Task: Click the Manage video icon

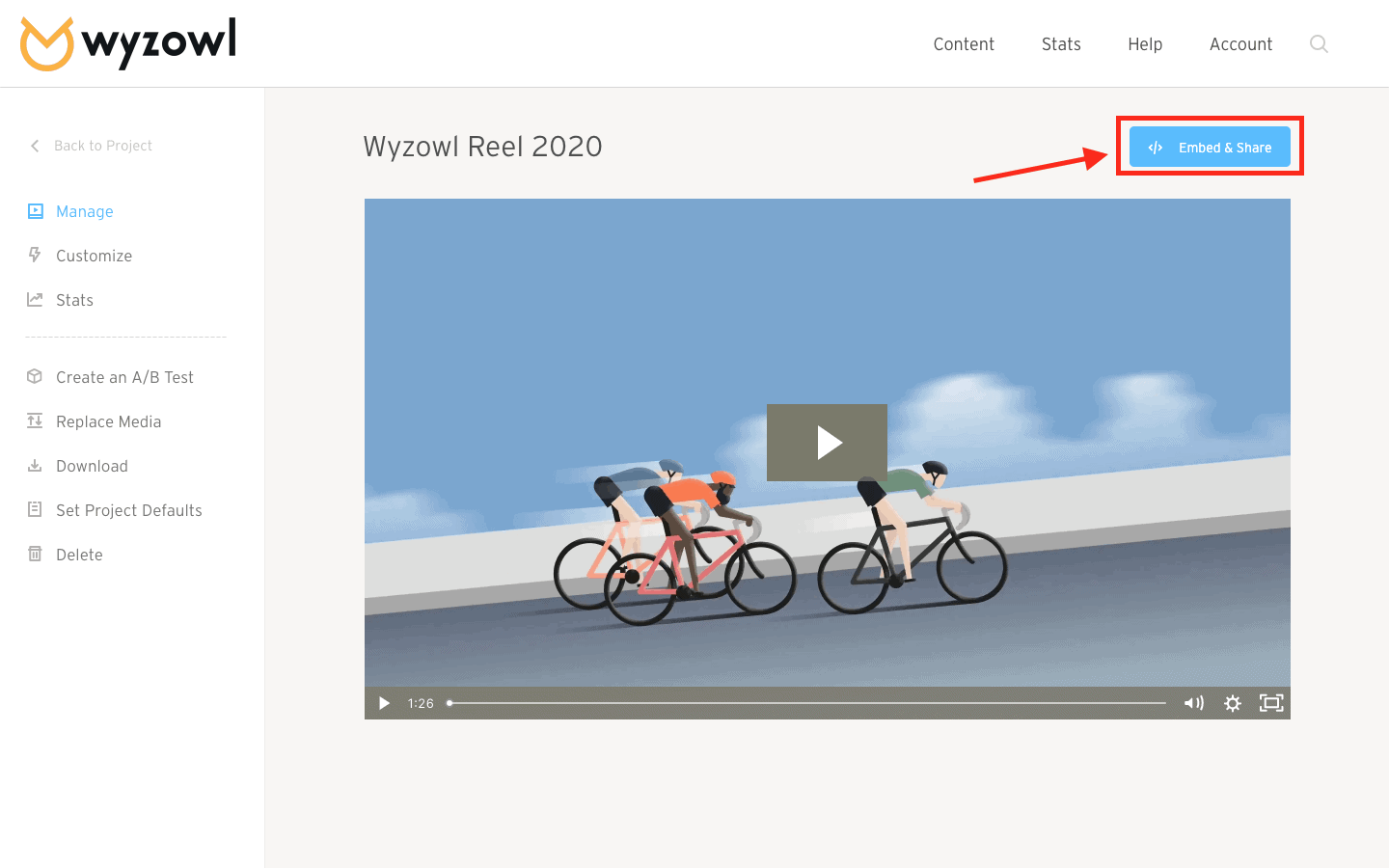Action: [36, 211]
